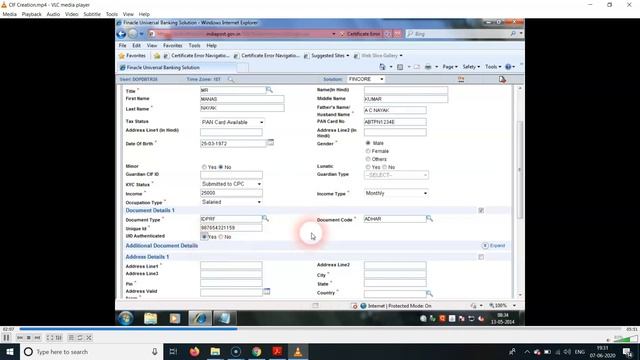Open the VLC View menu
The height and width of the screenshot is (360, 640).
pos(128,14)
